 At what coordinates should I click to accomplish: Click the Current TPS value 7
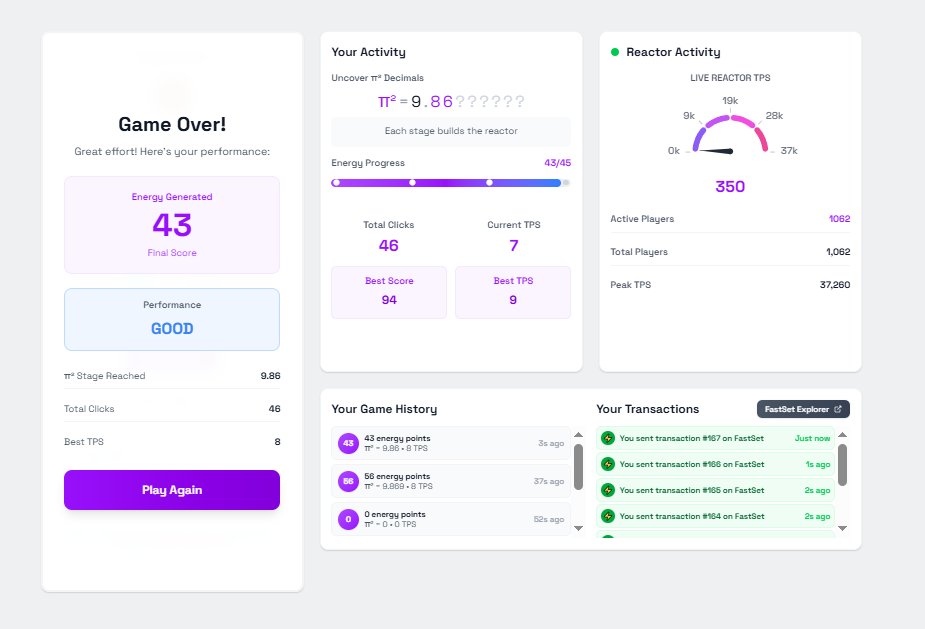point(514,245)
